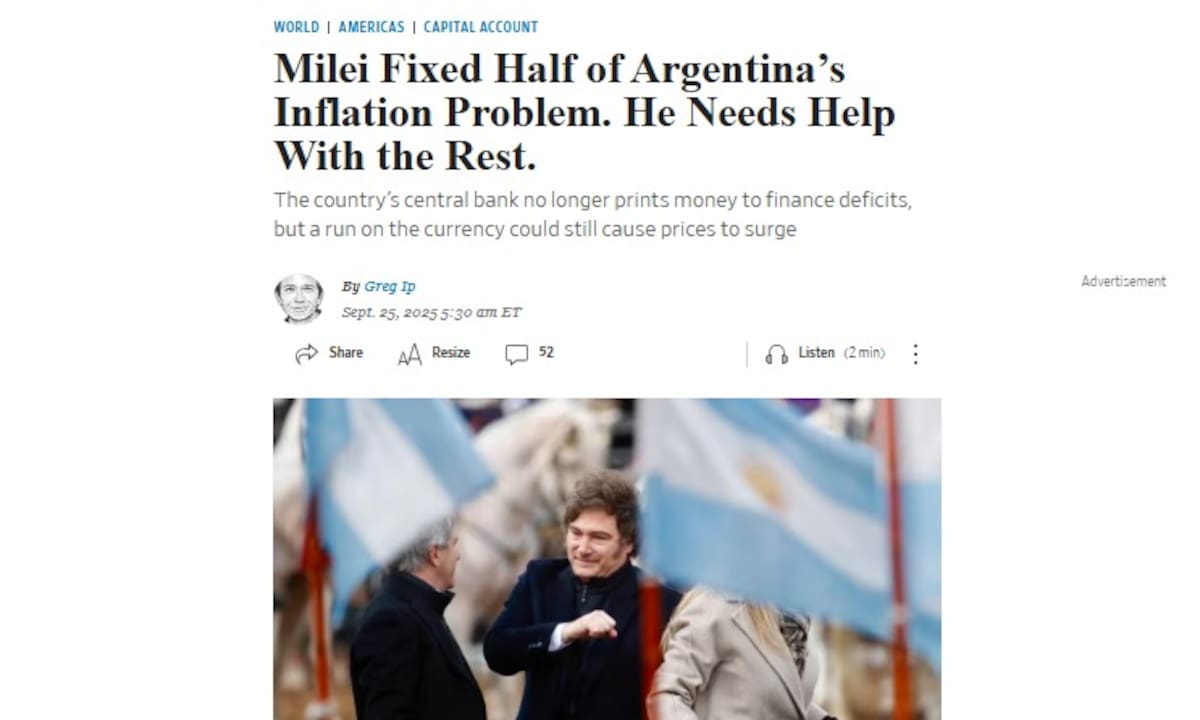This screenshot has width=1200, height=720.
Task: Click the Advertisement label
Action: coord(1123,282)
